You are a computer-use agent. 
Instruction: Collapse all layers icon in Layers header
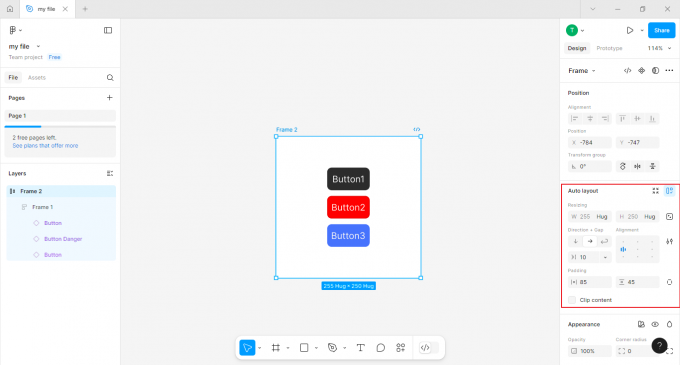[x=110, y=173]
